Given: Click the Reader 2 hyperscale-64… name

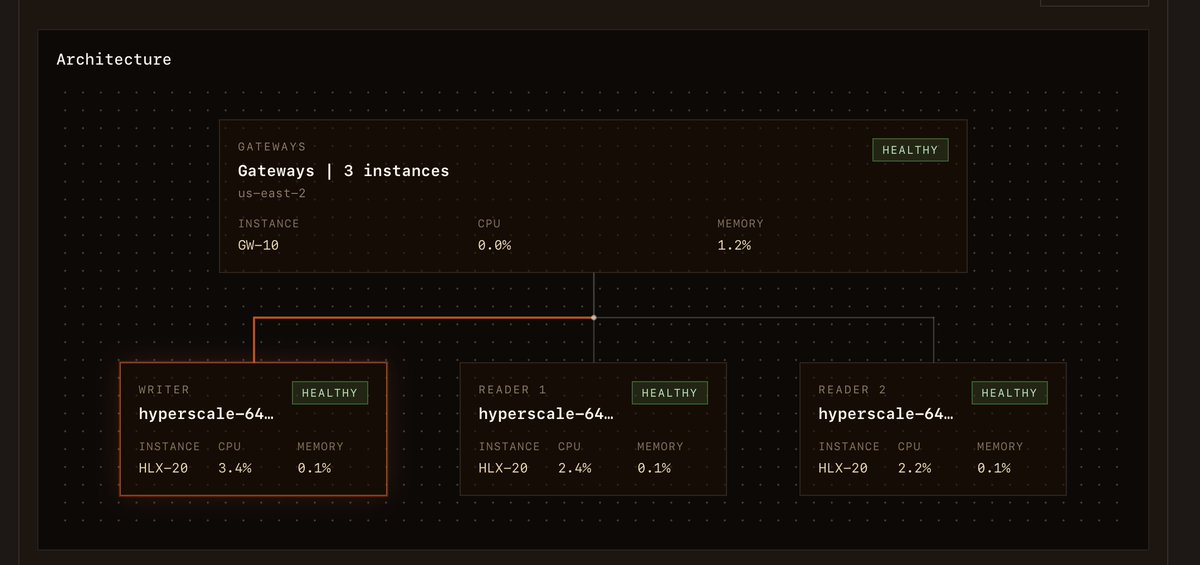Looking at the screenshot, I should pos(886,414).
